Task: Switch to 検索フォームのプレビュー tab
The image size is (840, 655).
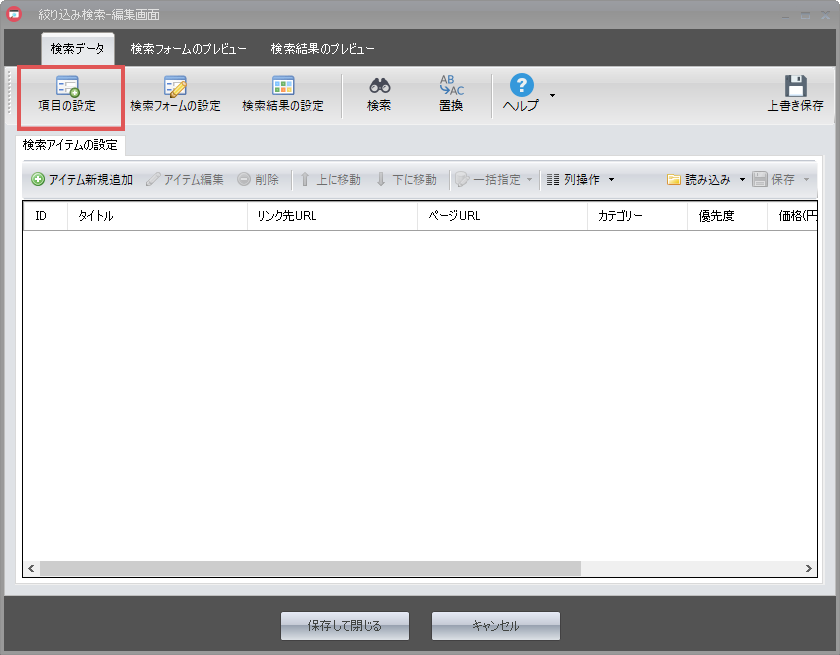Action: point(188,49)
